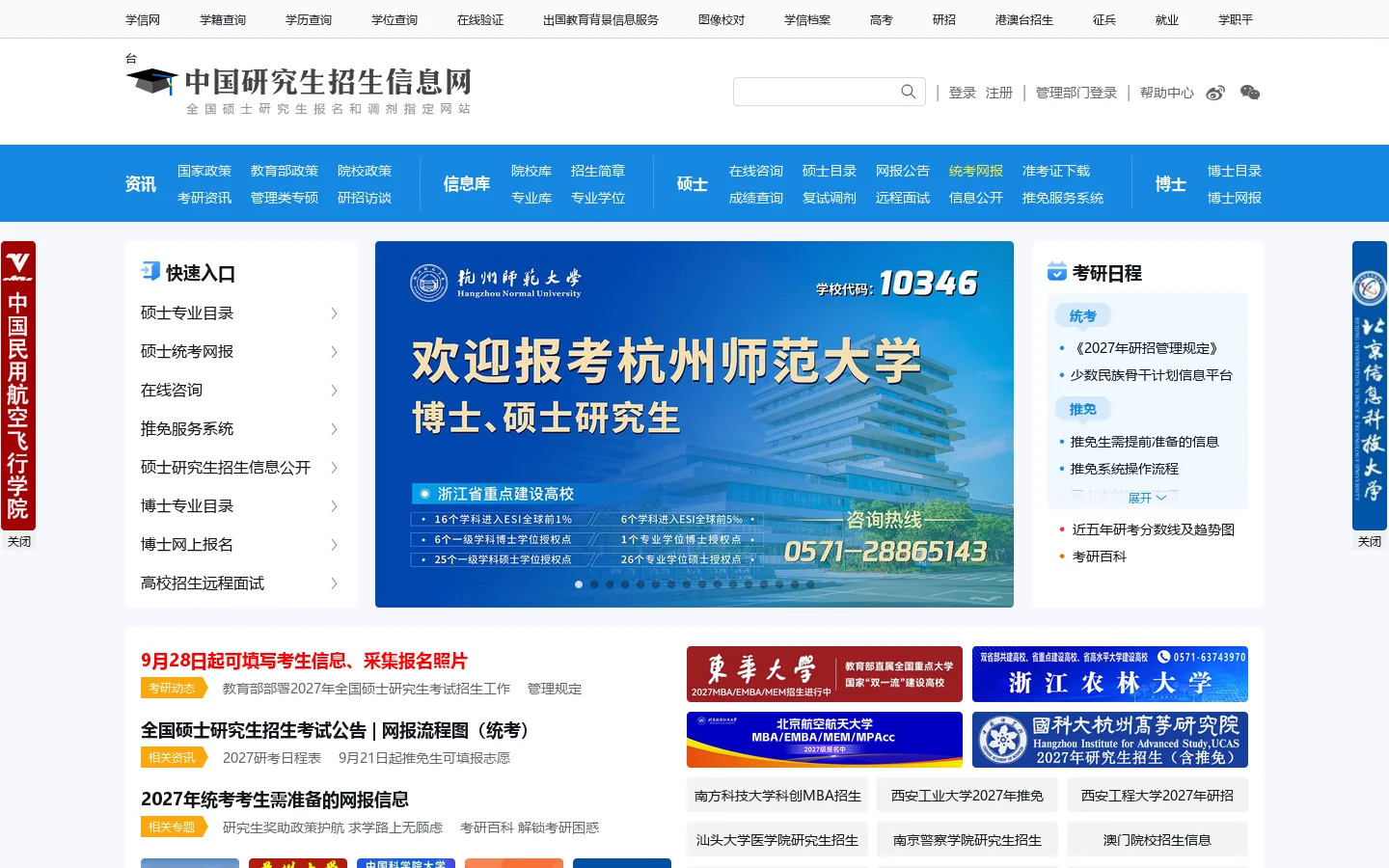Image resolution: width=1389 pixels, height=868 pixels.
Task: Select 学信网 in top bar
Action: 143,19
